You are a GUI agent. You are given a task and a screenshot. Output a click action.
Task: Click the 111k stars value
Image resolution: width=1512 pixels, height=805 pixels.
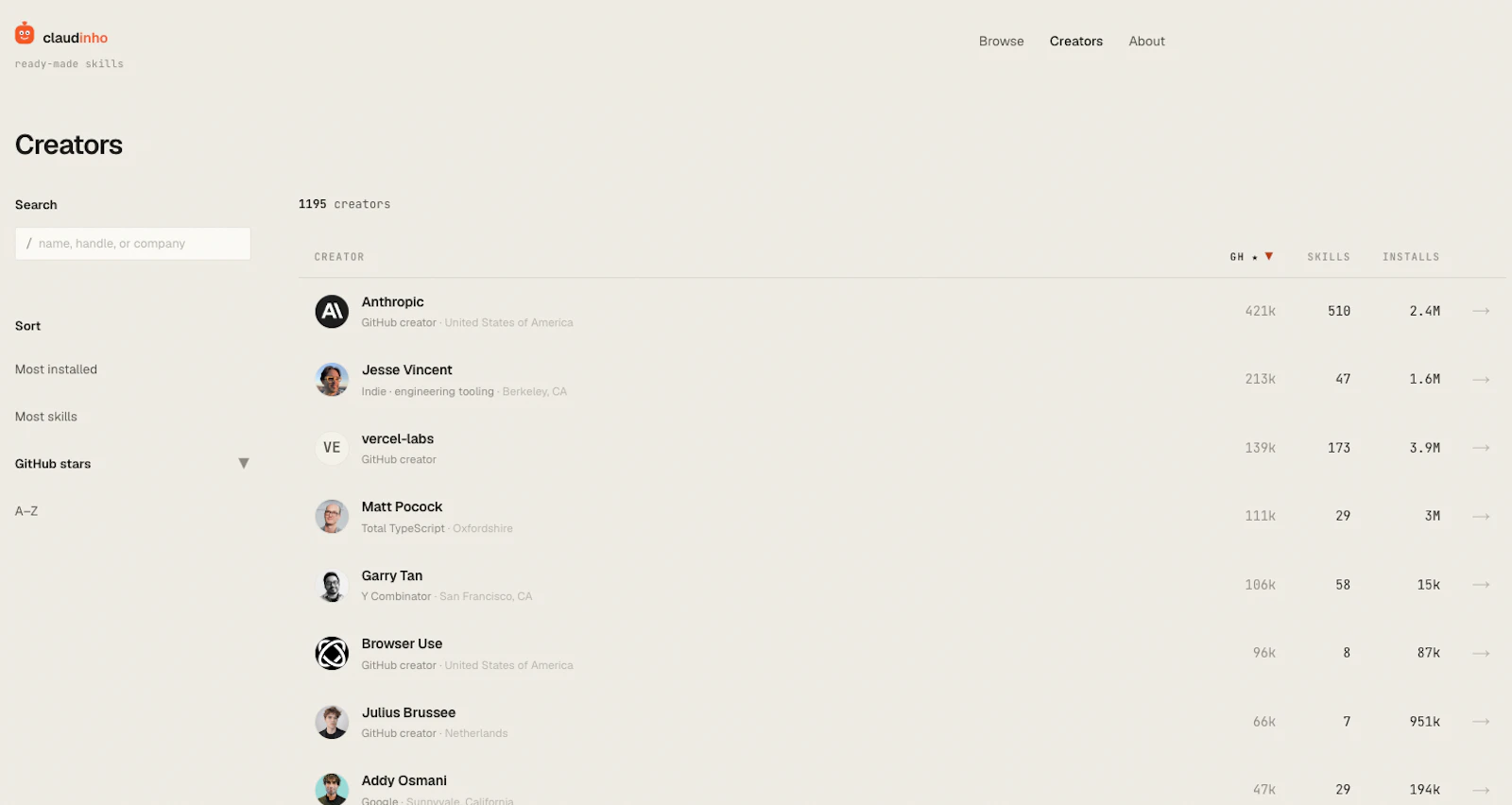tap(1260, 516)
